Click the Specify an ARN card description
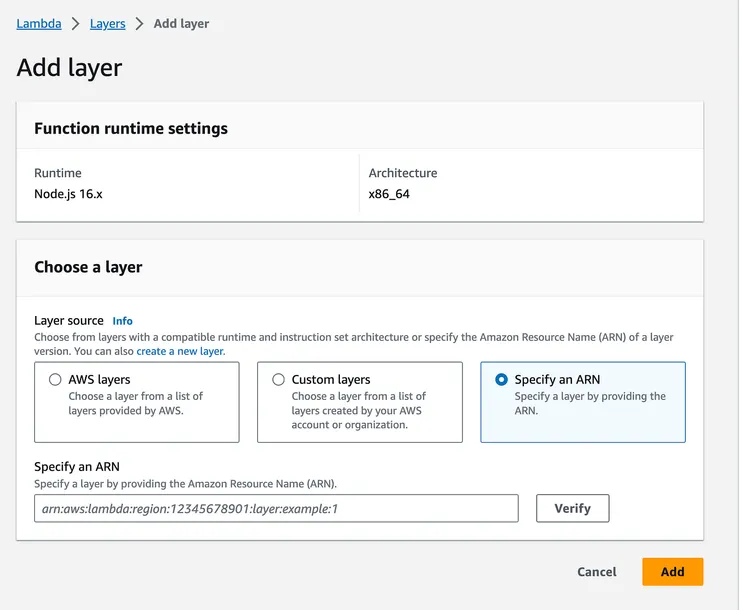This screenshot has width=740, height=610. pyautogui.click(x=589, y=403)
